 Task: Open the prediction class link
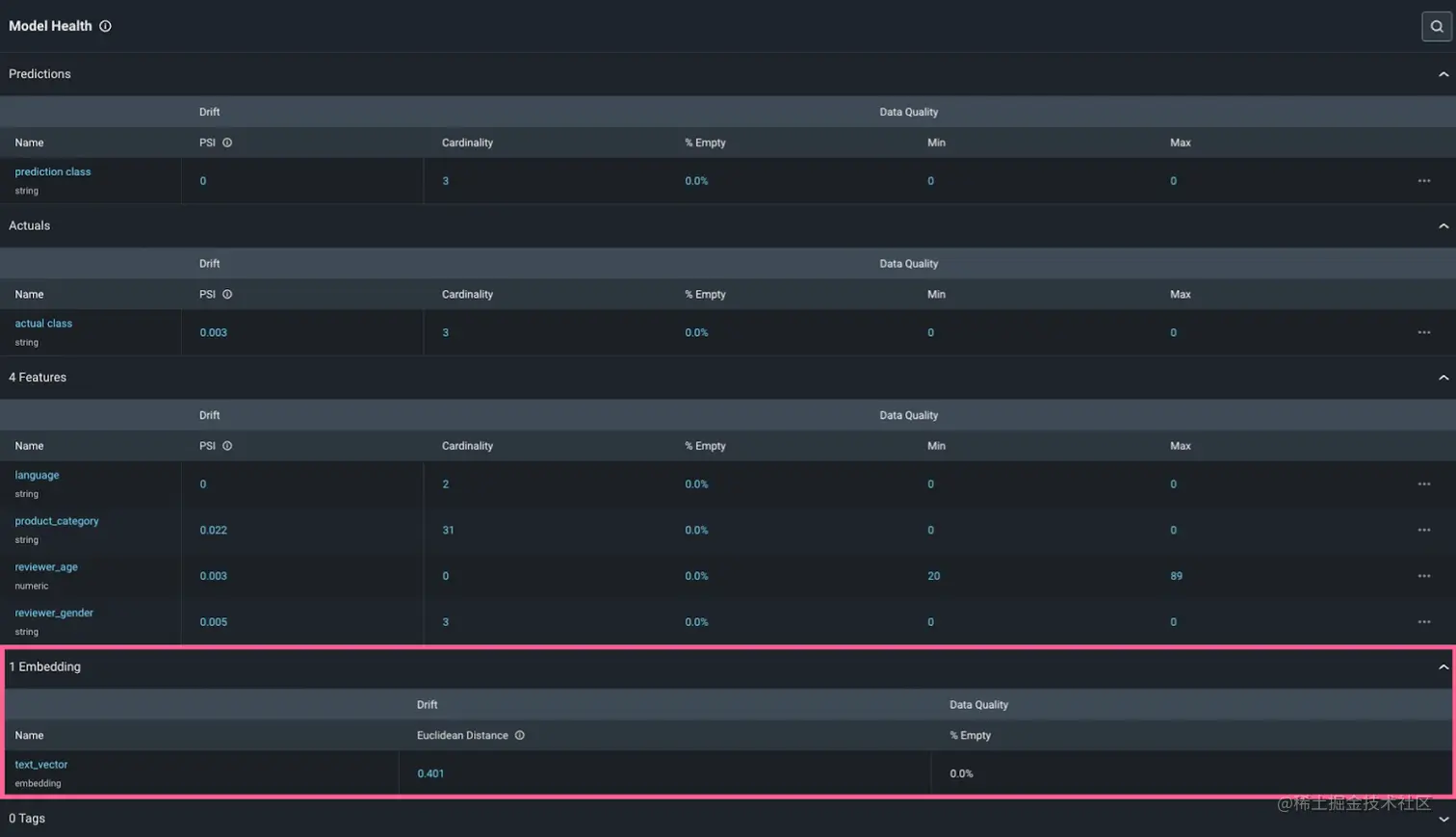click(53, 171)
